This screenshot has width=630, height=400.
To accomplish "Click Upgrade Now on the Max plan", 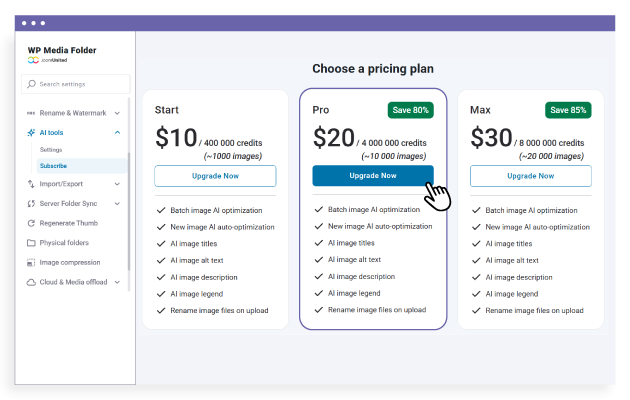I will (x=530, y=176).
